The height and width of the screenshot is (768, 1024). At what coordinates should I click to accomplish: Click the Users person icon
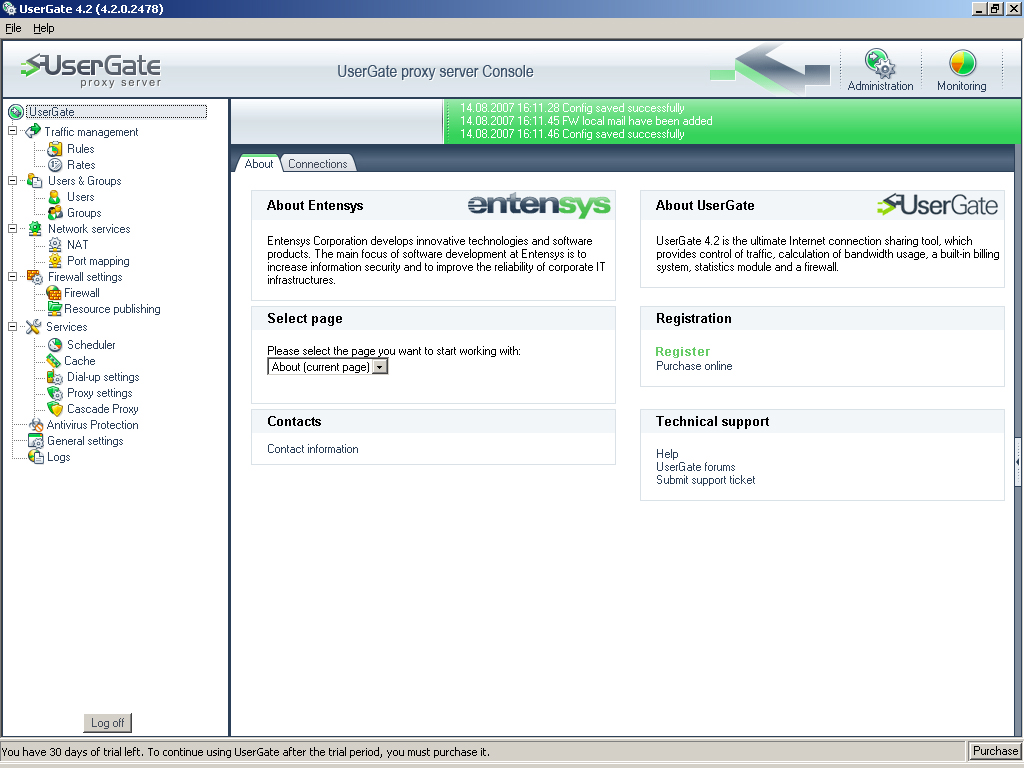tap(55, 197)
